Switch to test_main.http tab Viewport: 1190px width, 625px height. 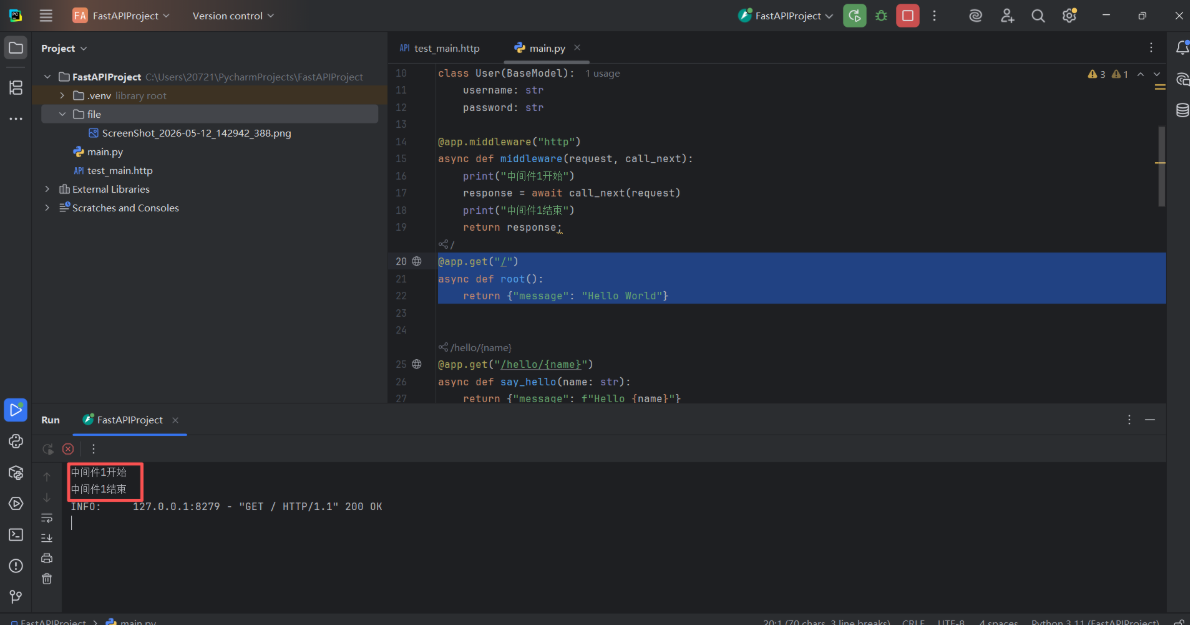click(x=439, y=48)
